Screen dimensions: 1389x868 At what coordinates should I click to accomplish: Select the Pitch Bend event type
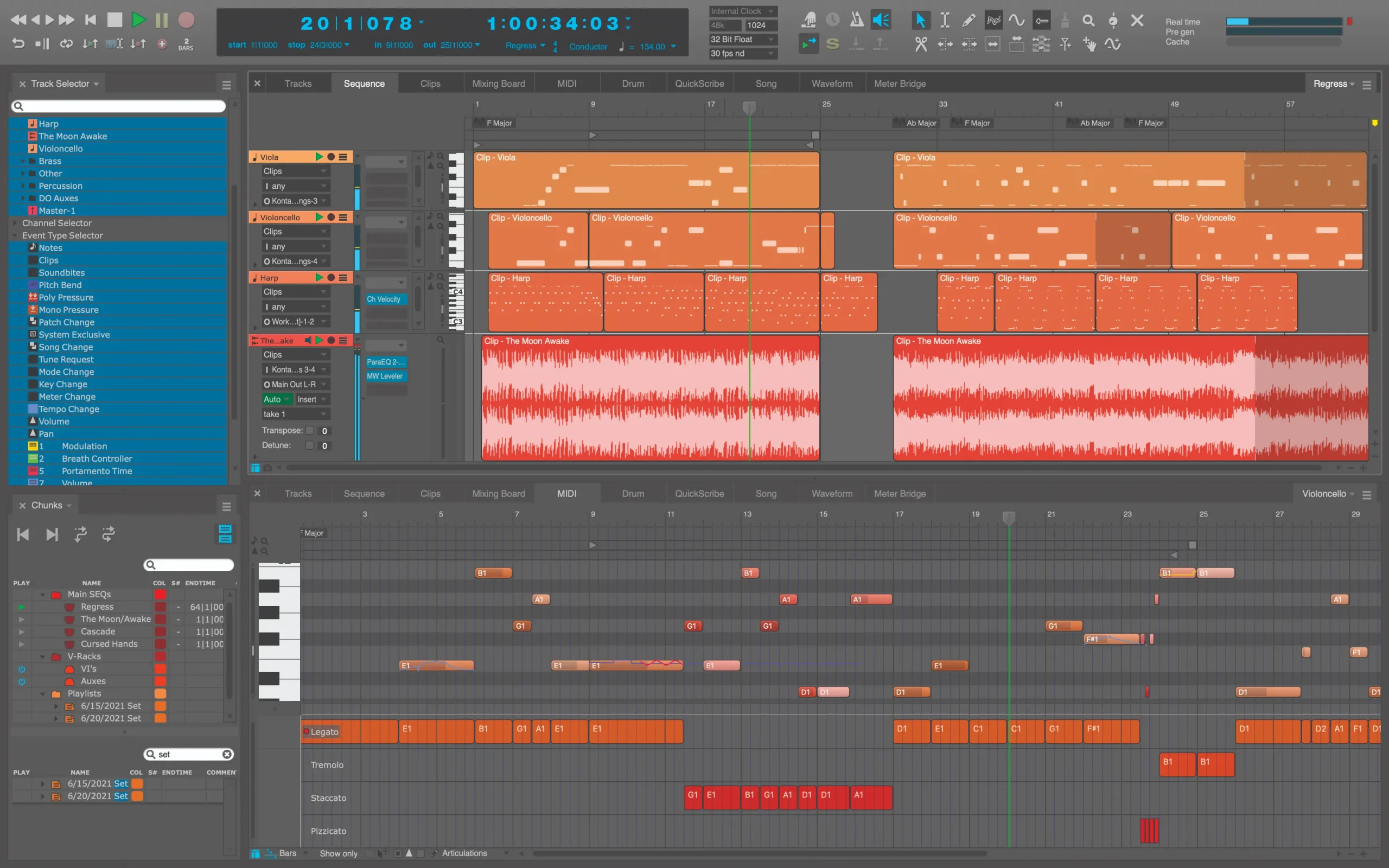[x=60, y=285]
